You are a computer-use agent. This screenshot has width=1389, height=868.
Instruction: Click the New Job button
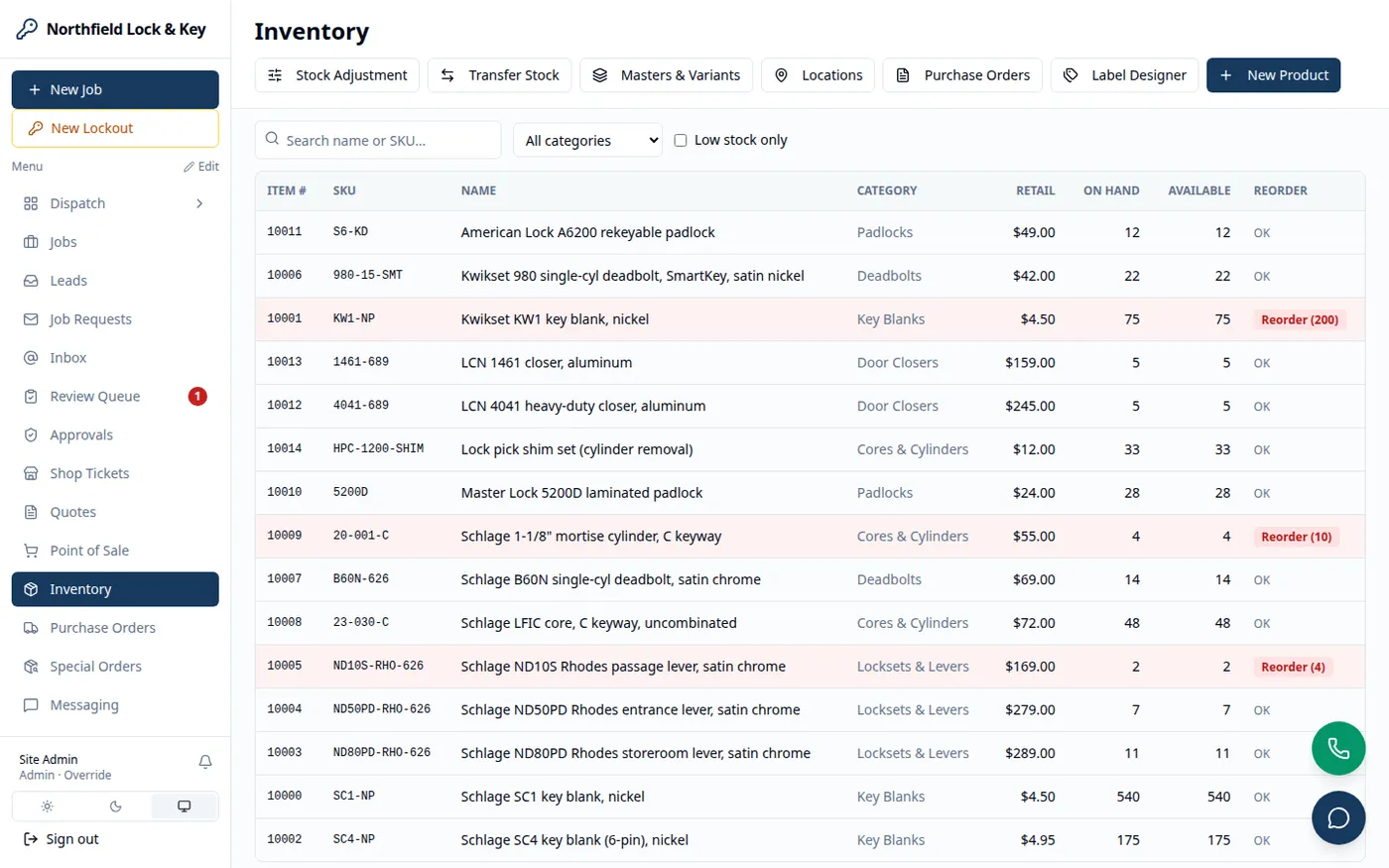pos(115,89)
